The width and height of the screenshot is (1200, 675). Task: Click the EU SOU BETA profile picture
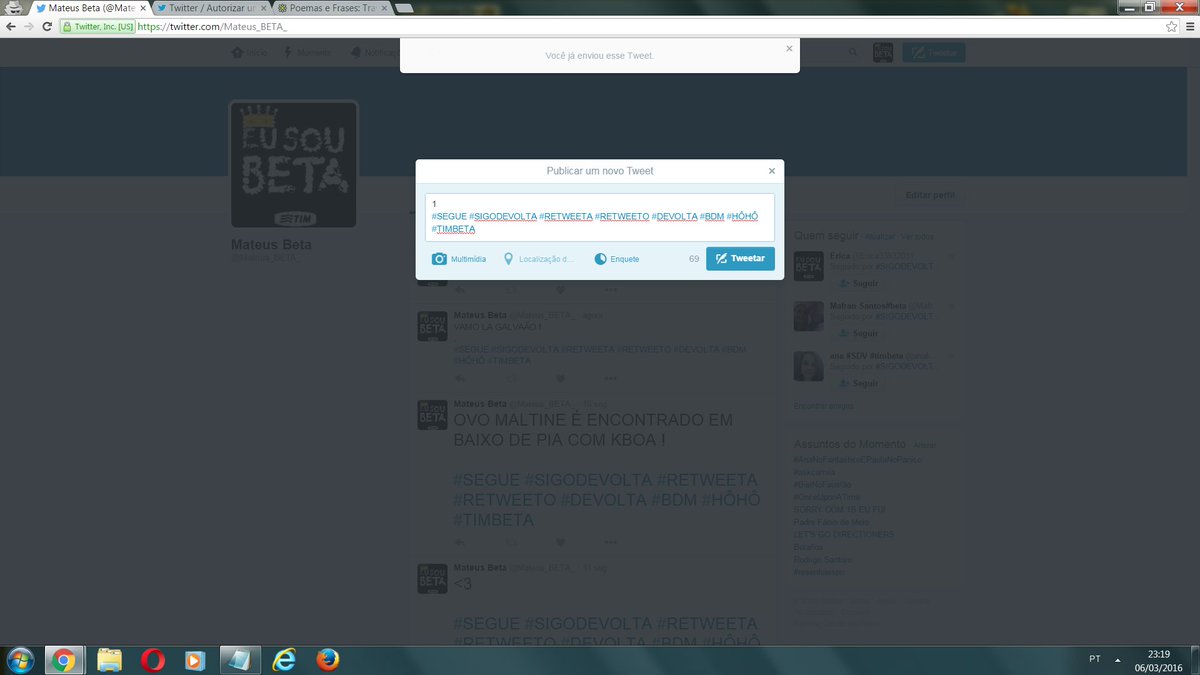coord(294,164)
